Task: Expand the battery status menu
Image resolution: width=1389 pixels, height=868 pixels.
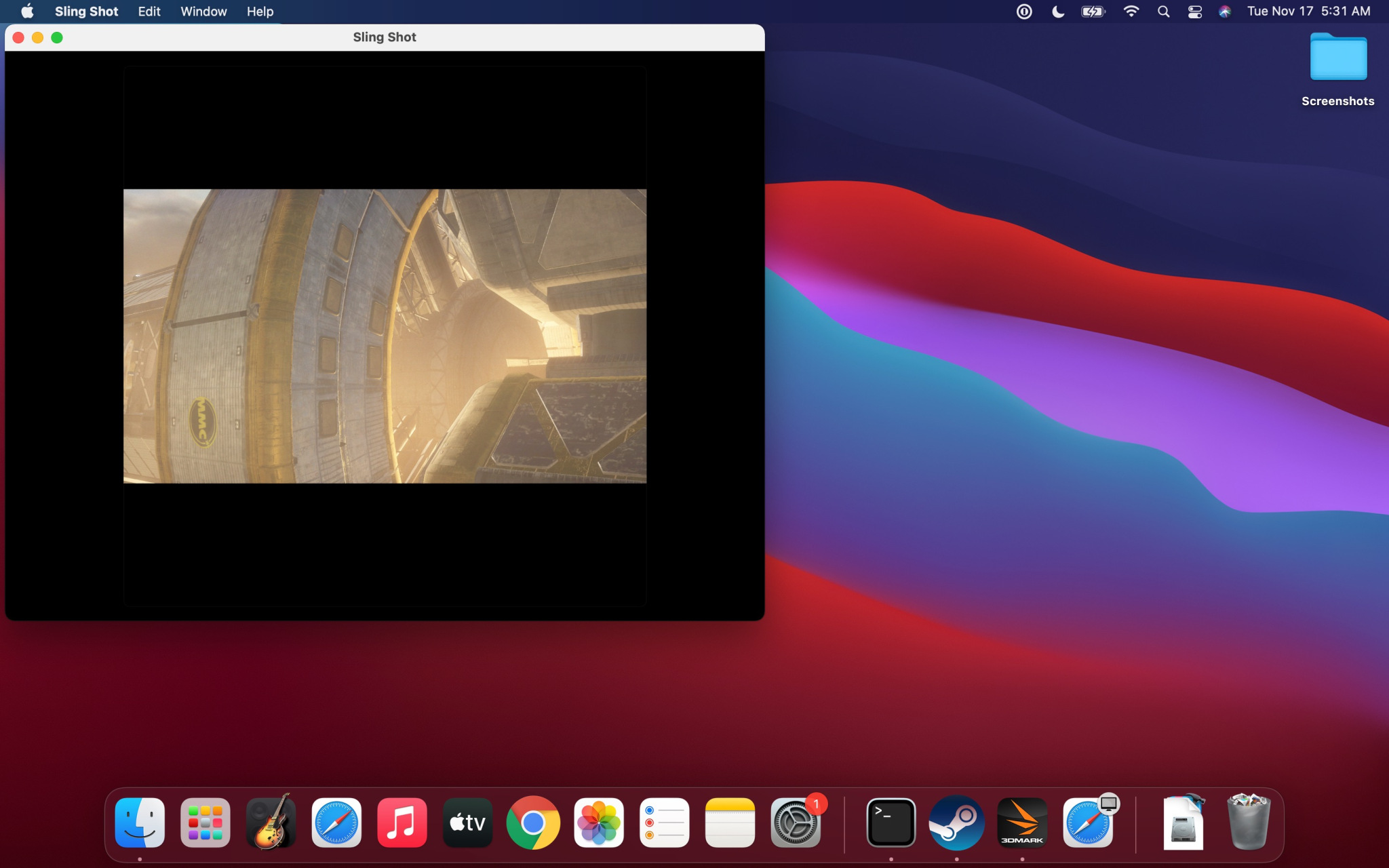Action: [1093, 12]
